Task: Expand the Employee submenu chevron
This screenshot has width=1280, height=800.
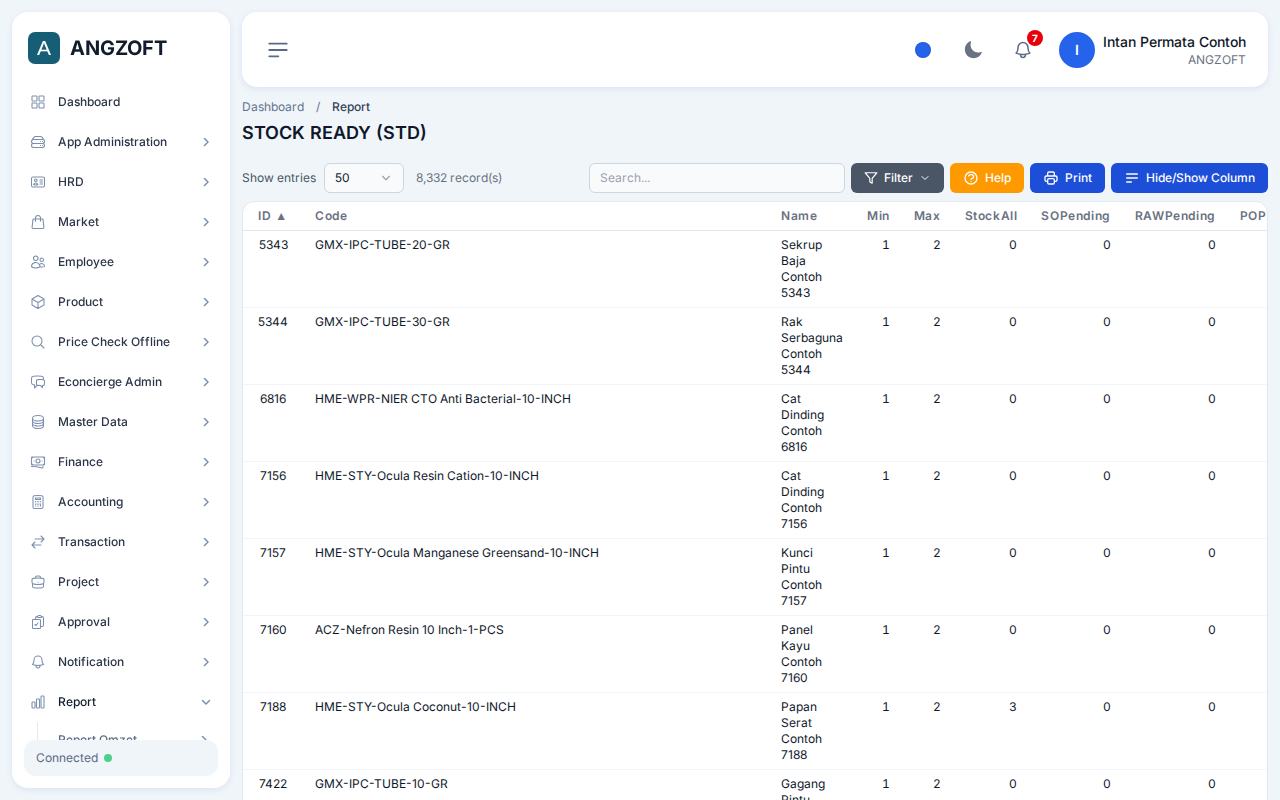Action: coord(206,262)
